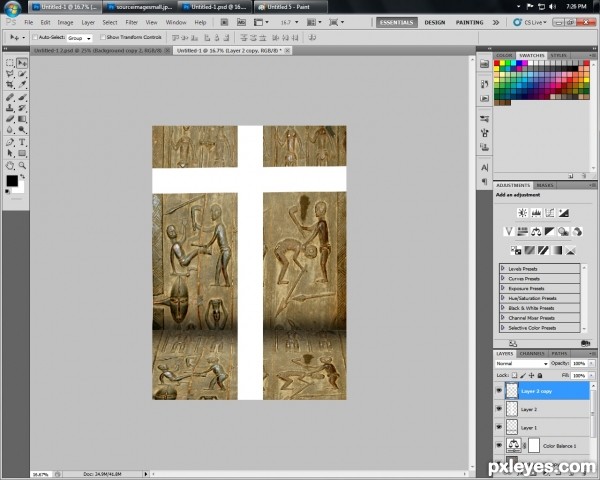Open the Filter menu
600x480 pixels.
pyautogui.click(x=131, y=22)
